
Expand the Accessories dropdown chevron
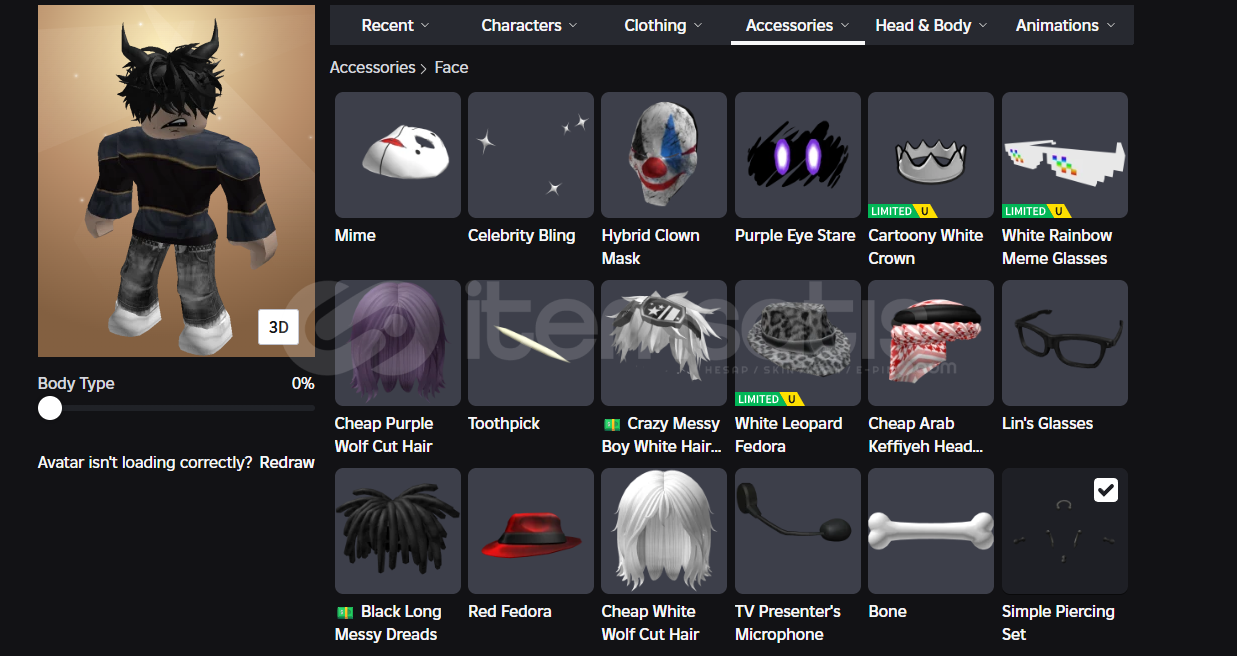click(845, 25)
